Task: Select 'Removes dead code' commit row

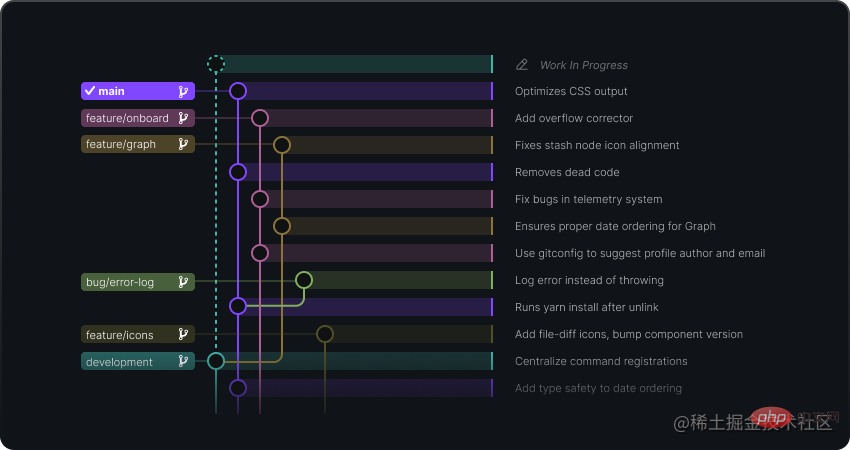Action: click(x=567, y=173)
